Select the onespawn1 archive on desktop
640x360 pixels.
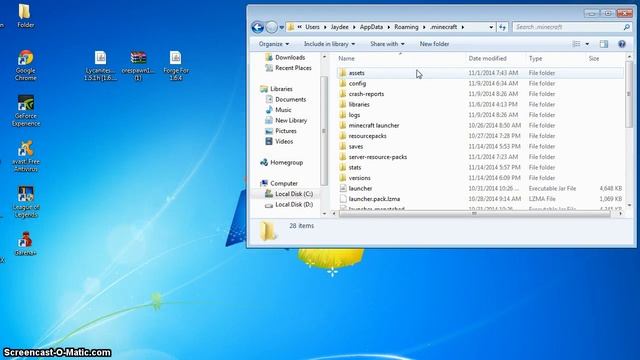coord(138,65)
